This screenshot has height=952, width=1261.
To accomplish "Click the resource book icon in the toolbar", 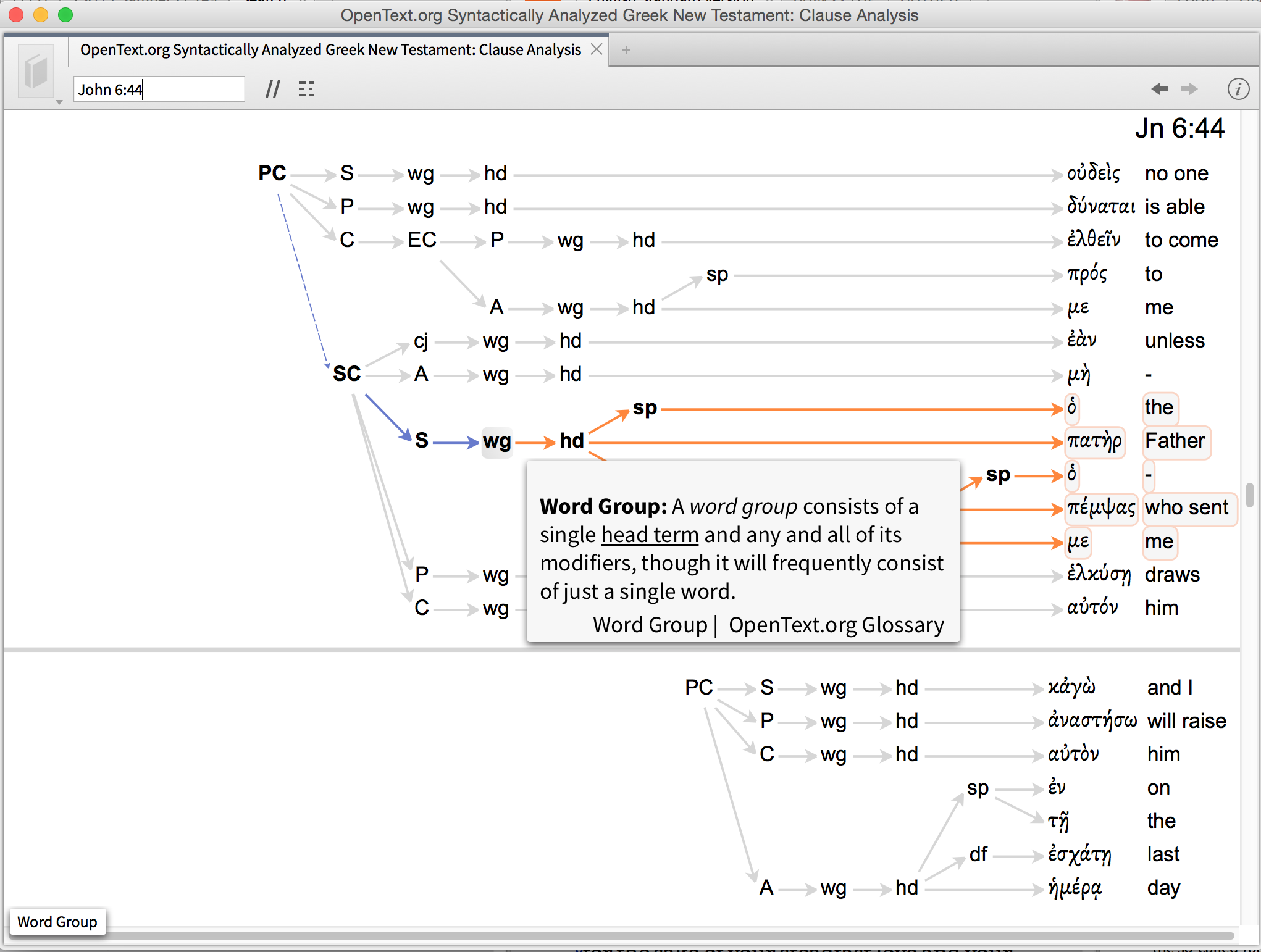I will point(36,72).
